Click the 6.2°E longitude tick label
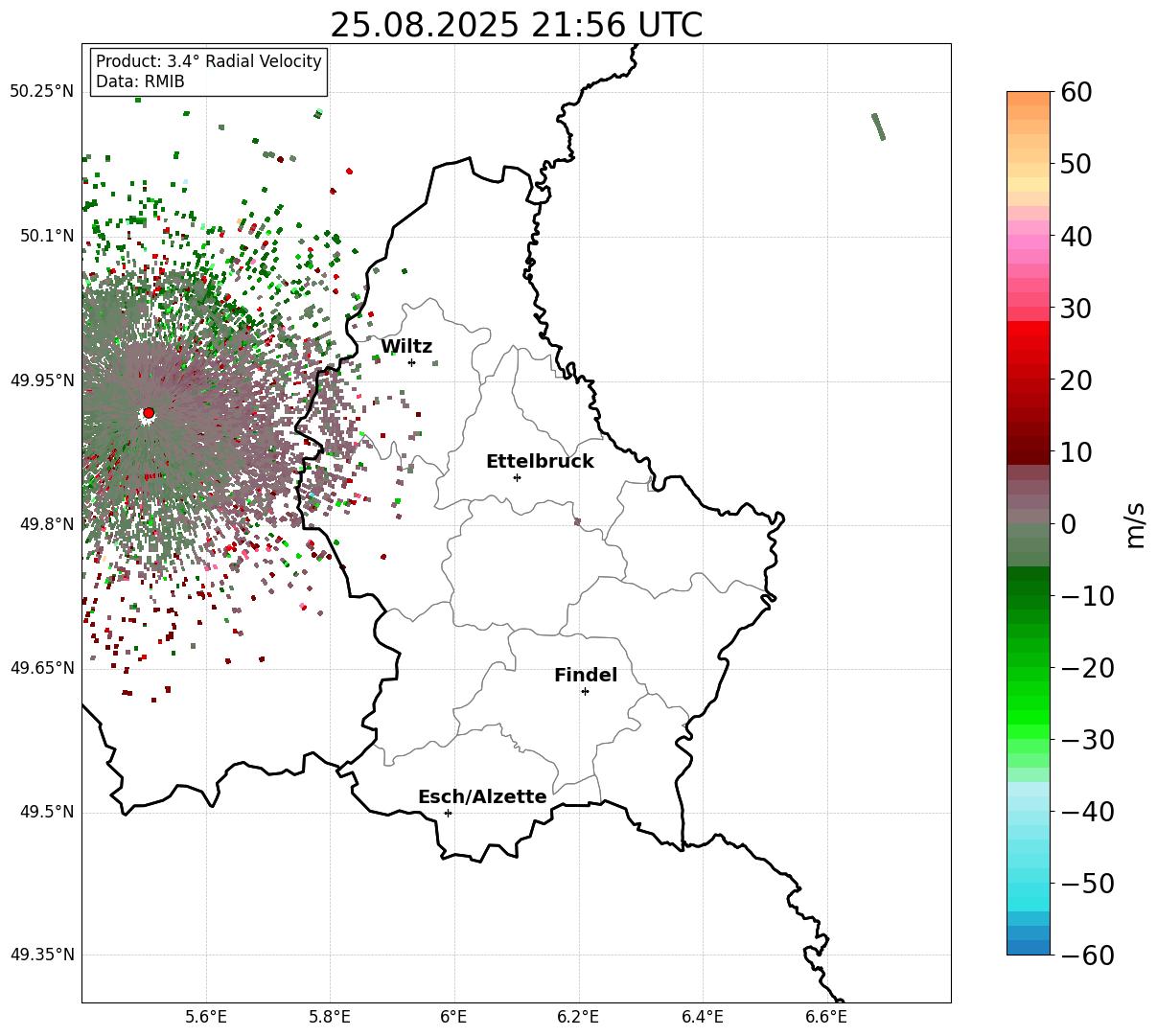This screenshot has height=1036, width=1157. 578,1017
